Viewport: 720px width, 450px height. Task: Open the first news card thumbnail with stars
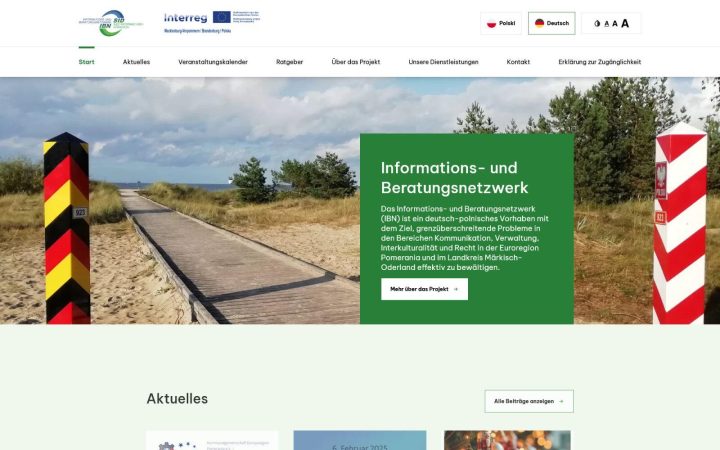[212, 440]
